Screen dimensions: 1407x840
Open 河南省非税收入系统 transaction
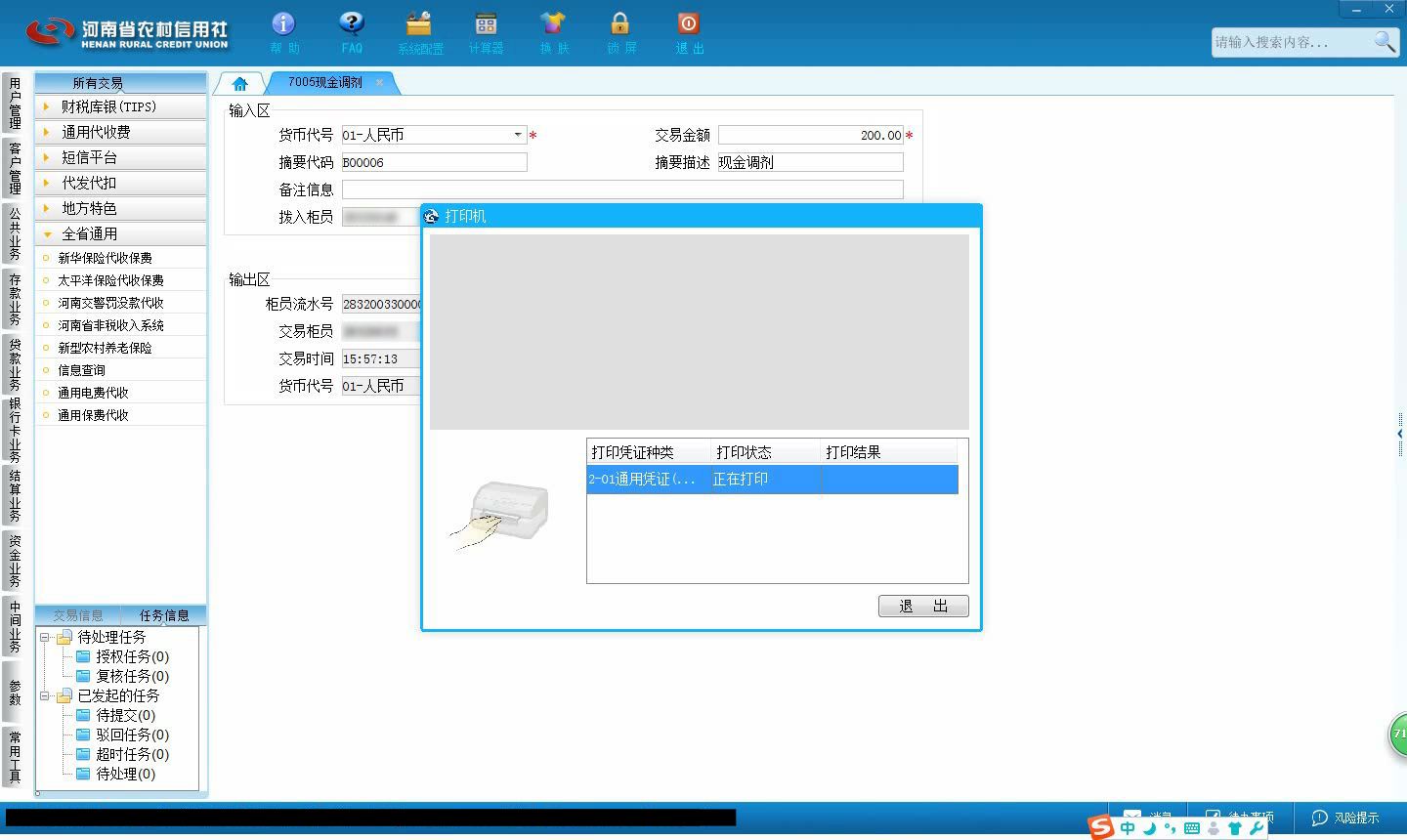tap(110, 325)
